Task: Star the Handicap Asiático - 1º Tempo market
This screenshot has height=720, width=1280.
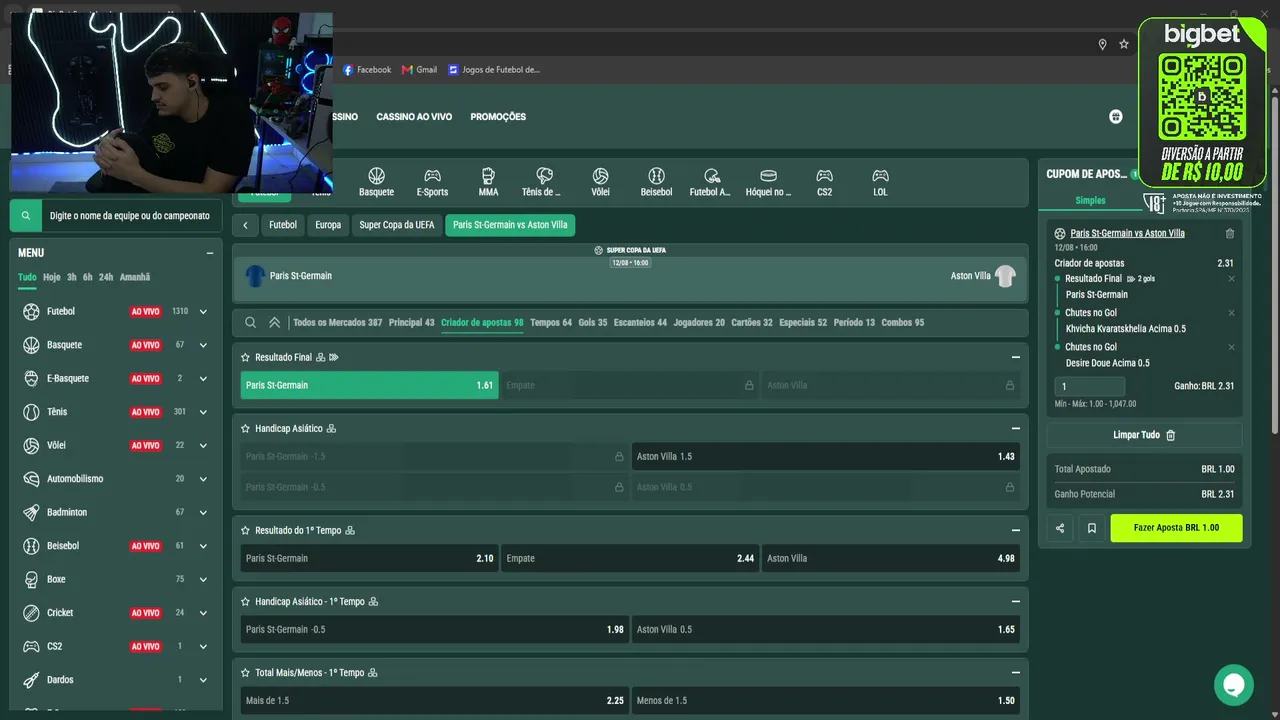Action: (x=245, y=601)
